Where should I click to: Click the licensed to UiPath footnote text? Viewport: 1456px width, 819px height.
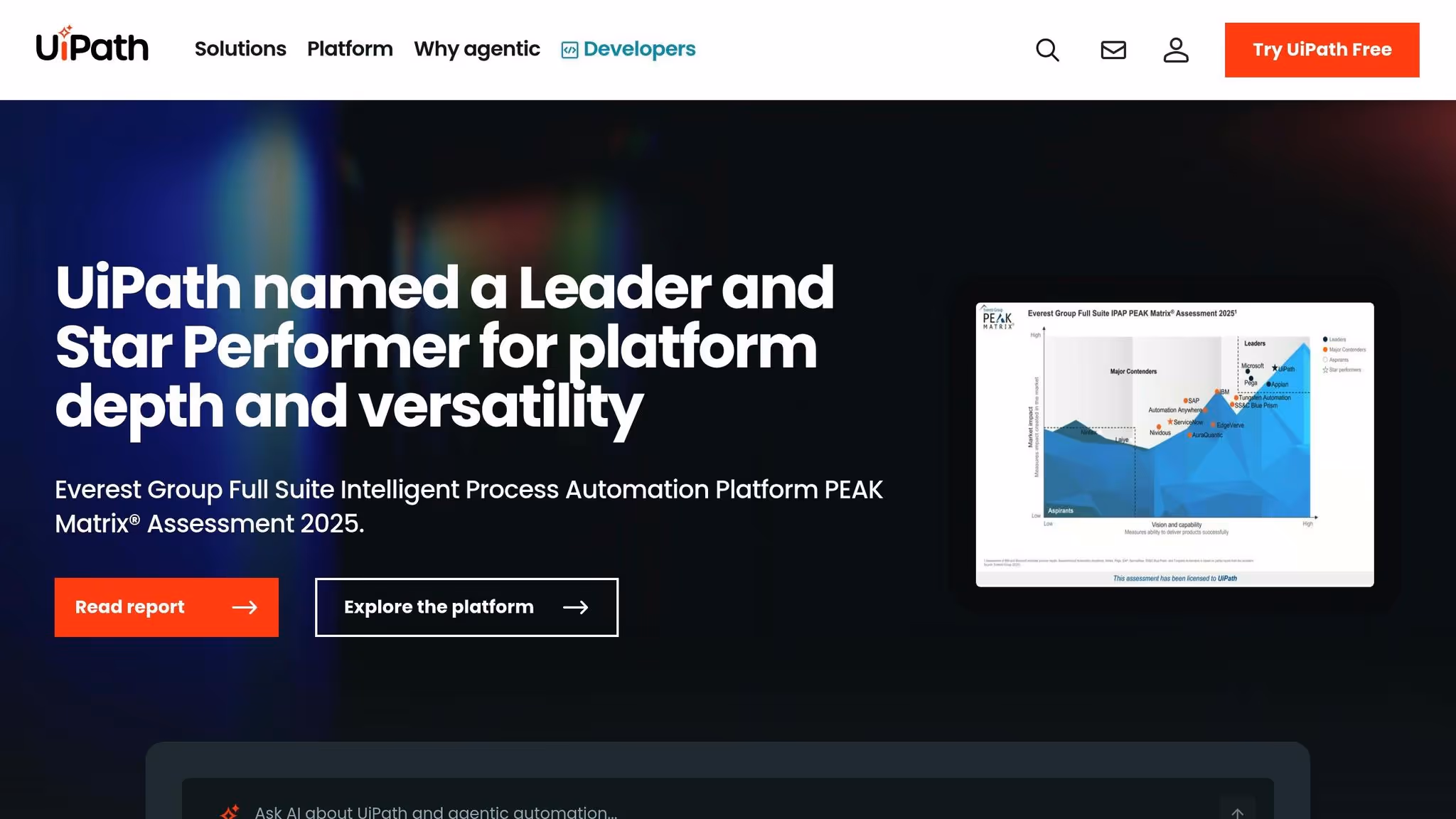(1174, 578)
